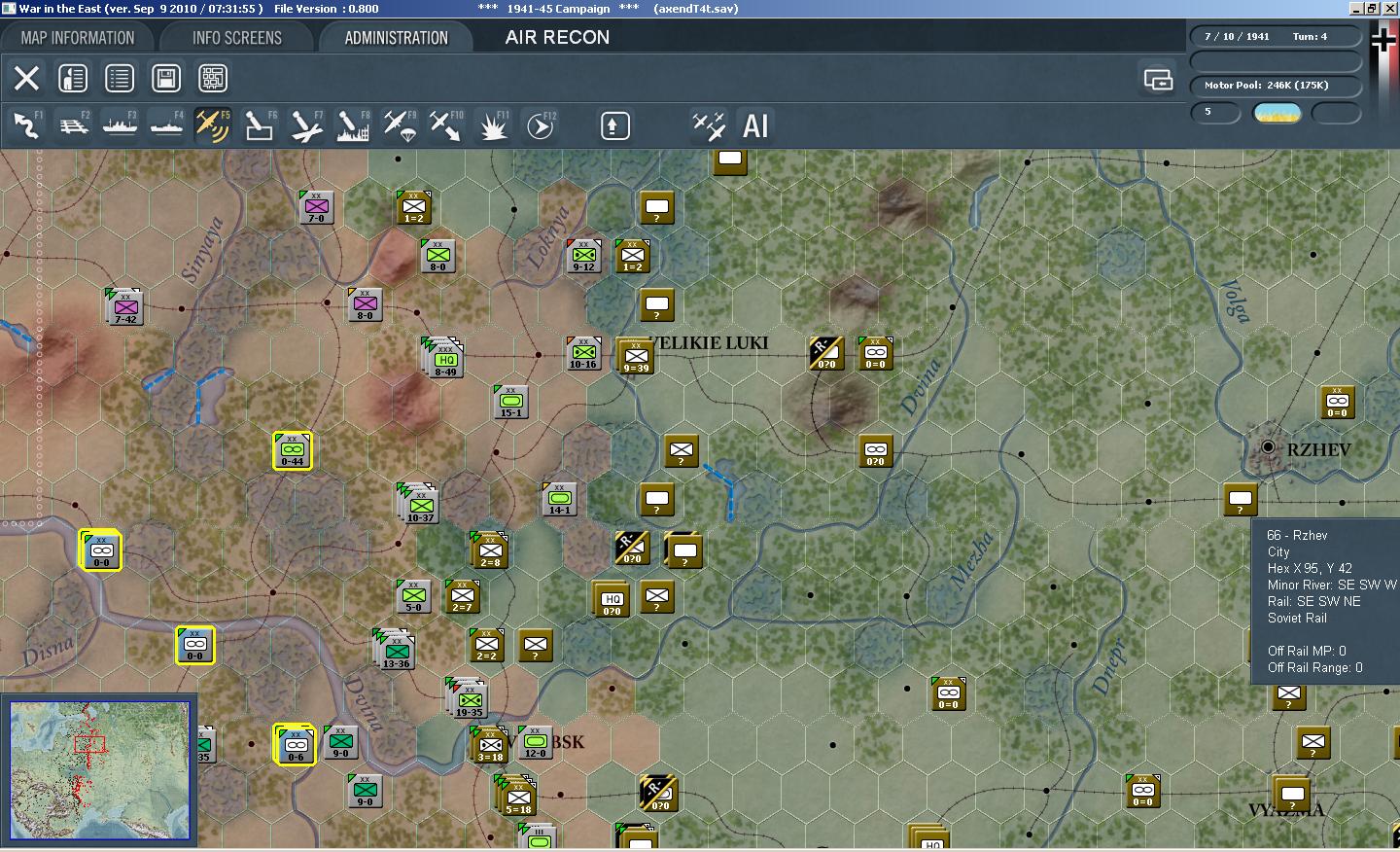Click the multiple aircraft icon next to AI
The image size is (1400, 852).
pyautogui.click(x=709, y=125)
